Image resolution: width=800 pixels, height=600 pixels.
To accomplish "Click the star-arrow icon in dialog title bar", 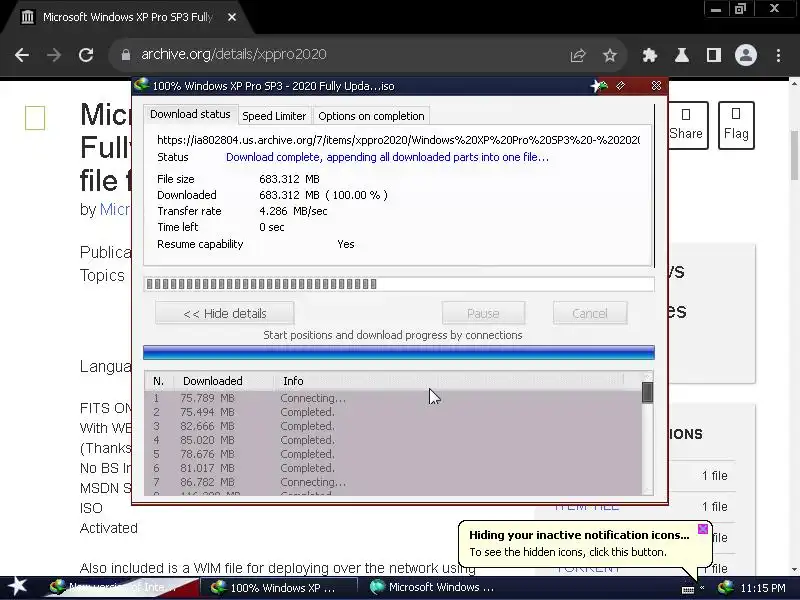I will 599,86.
